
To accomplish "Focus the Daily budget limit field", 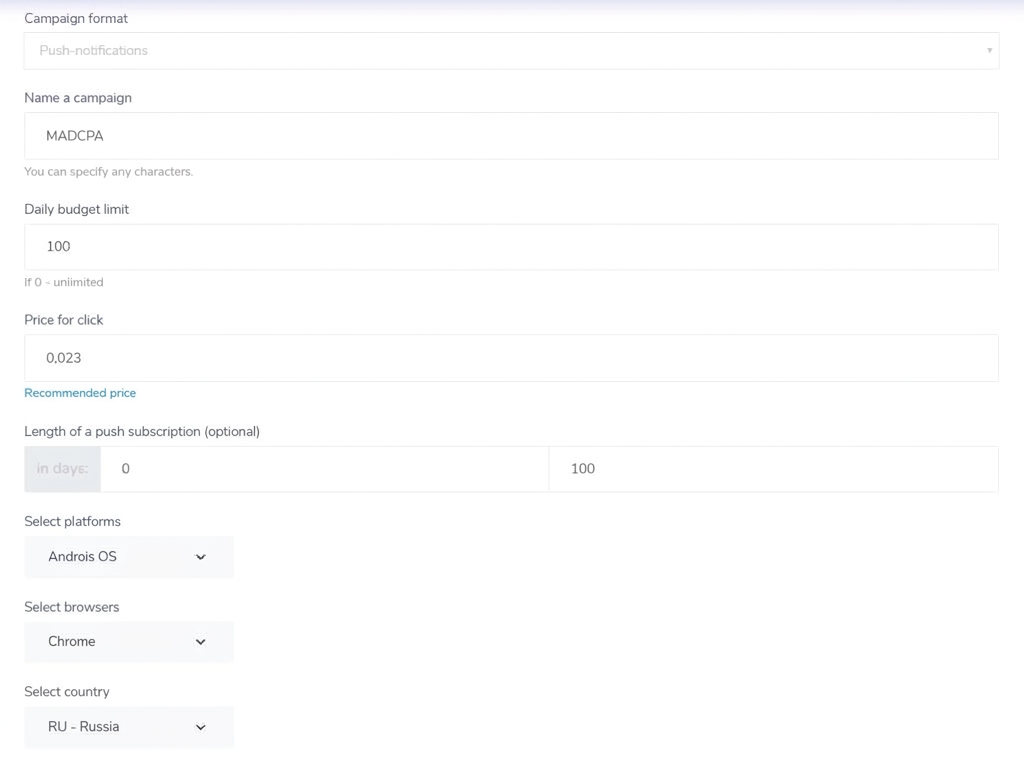I will tap(511, 247).
